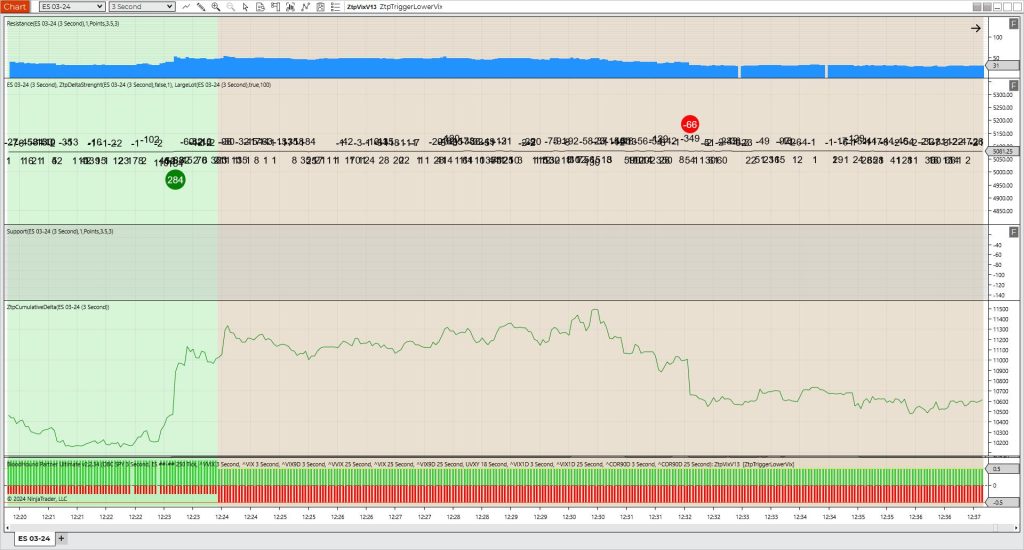Image resolution: width=1024 pixels, height=550 pixels.
Task: Select the Support indicator panel label
Action: pyautogui.click(x=60, y=231)
